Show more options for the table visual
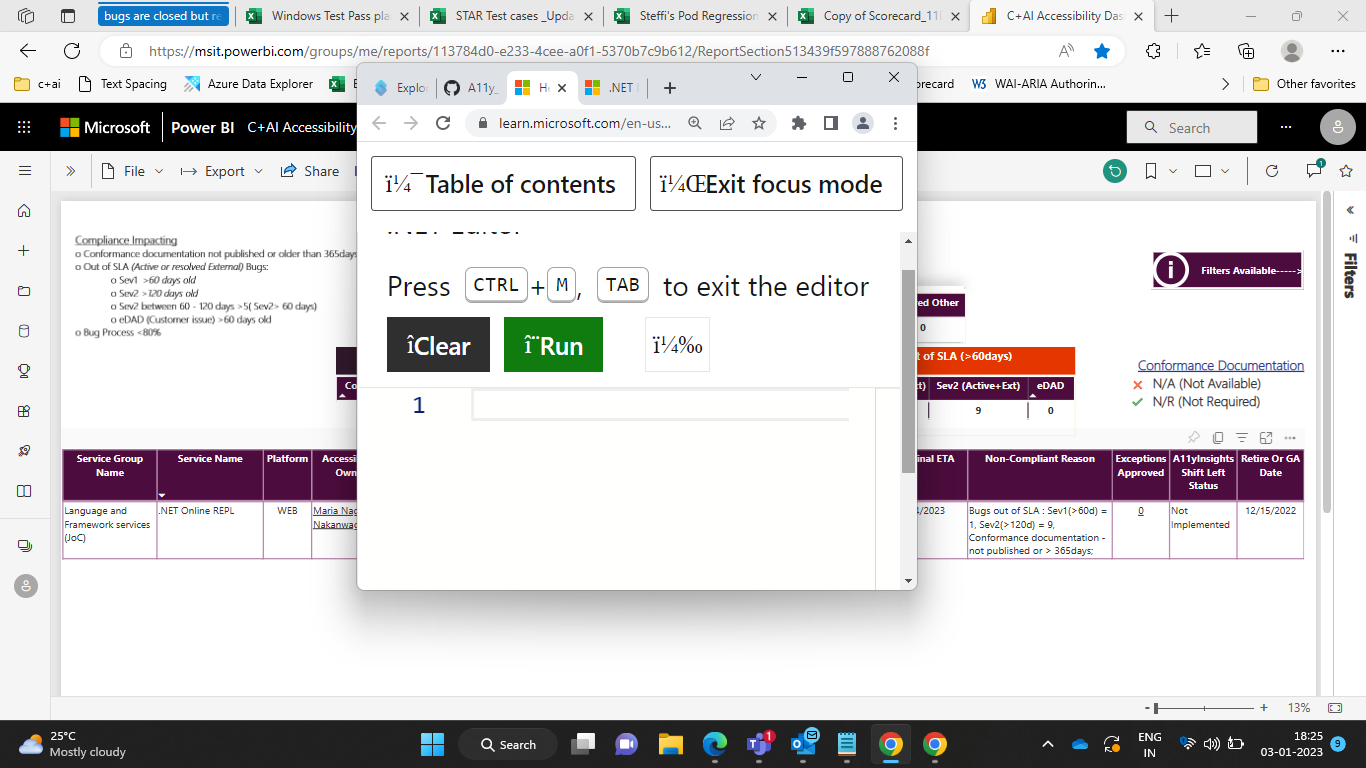Screen dimensions: 1366x768 point(1289,437)
